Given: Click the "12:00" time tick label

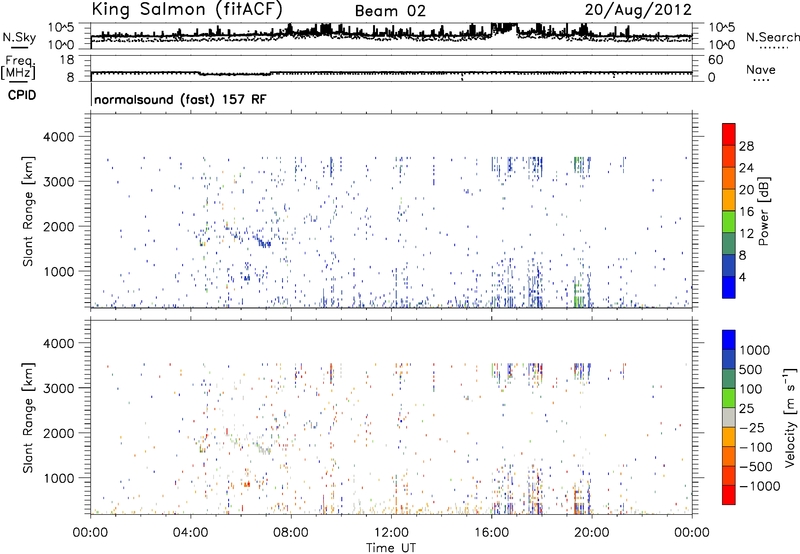Looking at the screenshot, I should [391, 533].
